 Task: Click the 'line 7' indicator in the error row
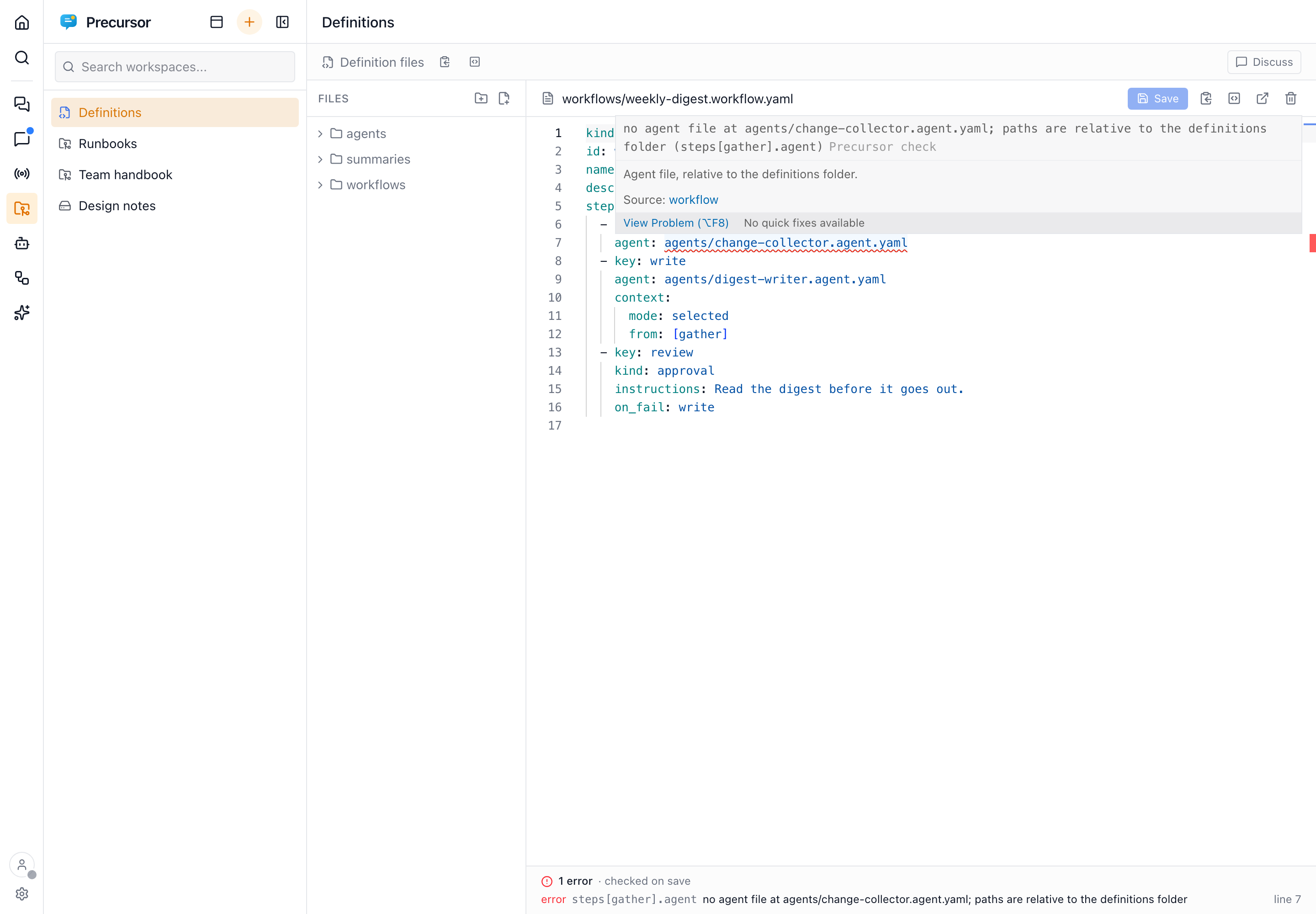(1287, 899)
